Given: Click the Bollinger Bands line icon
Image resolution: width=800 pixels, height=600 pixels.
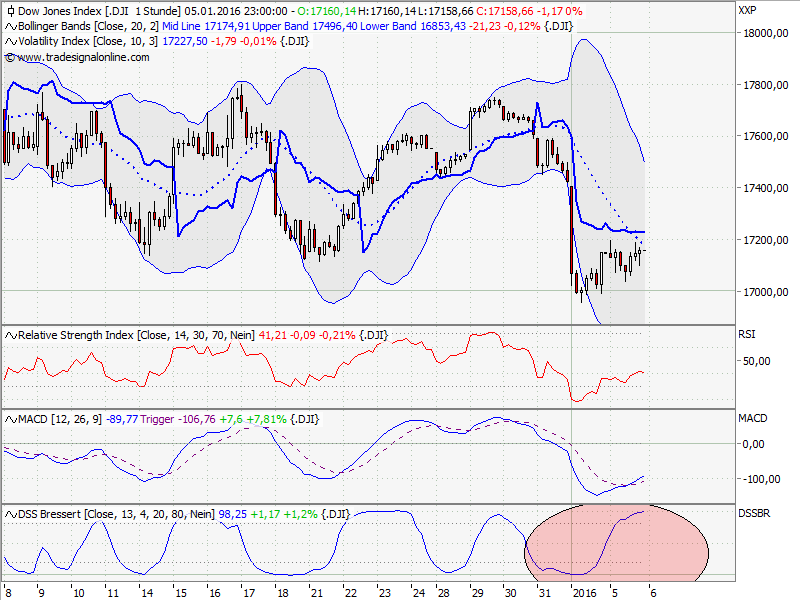Looking at the screenshot, I should [x=11, y=27].
